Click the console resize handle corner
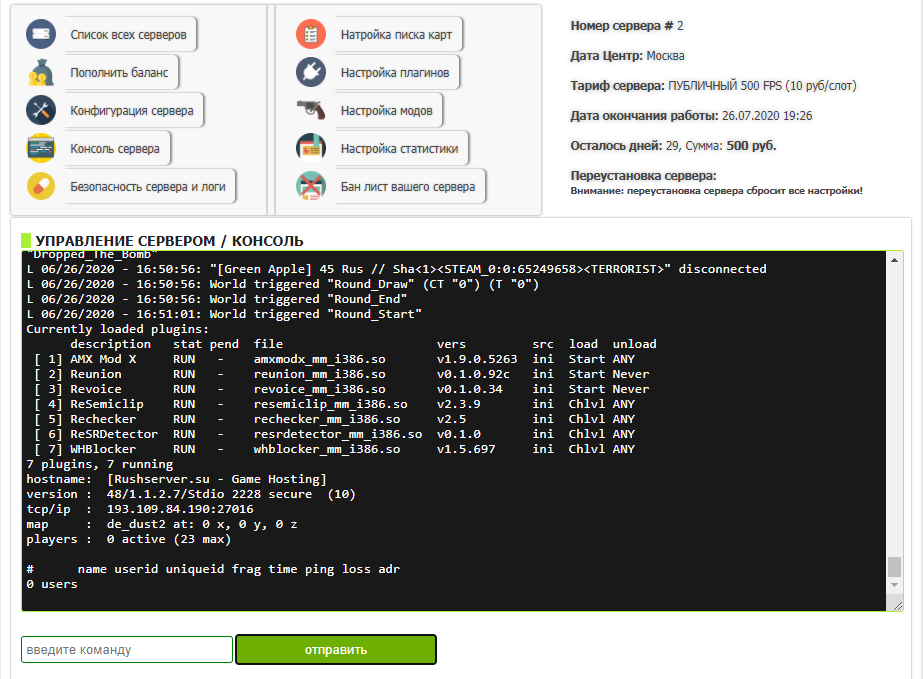This screenshot has width=923, height=679. [x=898, y=605]
